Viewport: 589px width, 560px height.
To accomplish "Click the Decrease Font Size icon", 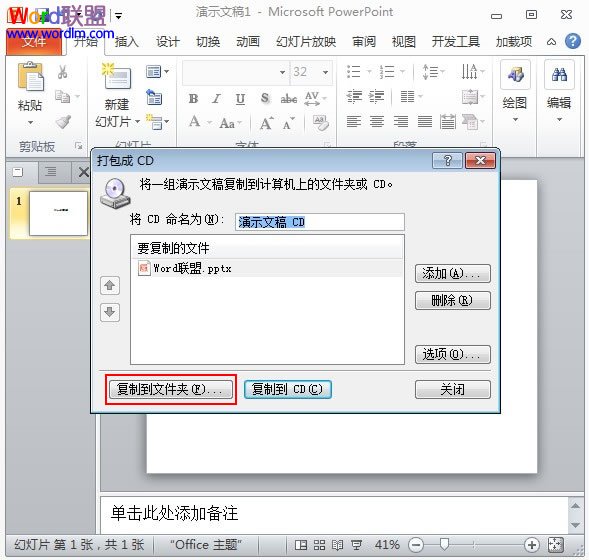I will point(288,123).
